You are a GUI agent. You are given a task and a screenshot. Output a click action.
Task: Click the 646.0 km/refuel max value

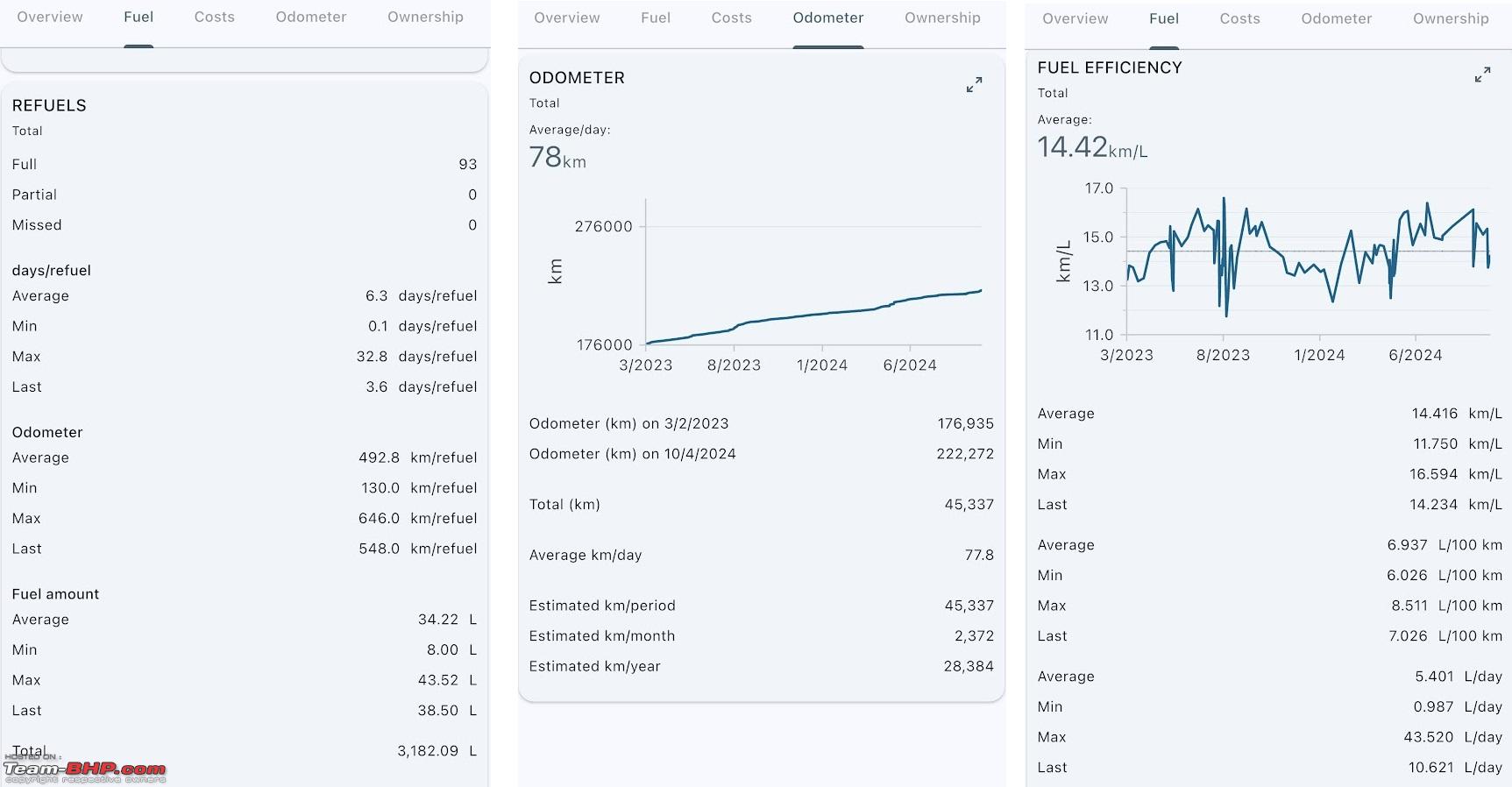coord(417,518)
